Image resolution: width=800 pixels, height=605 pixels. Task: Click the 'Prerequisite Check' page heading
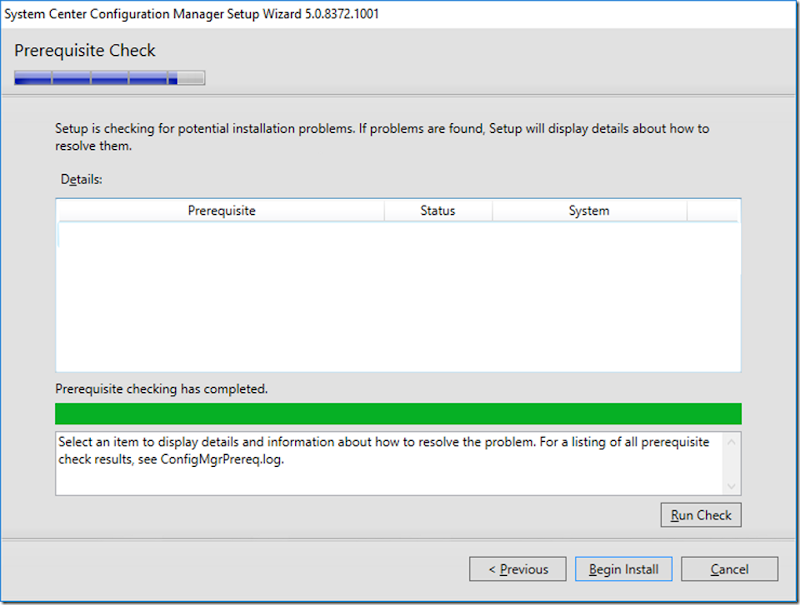pos(85,51)
